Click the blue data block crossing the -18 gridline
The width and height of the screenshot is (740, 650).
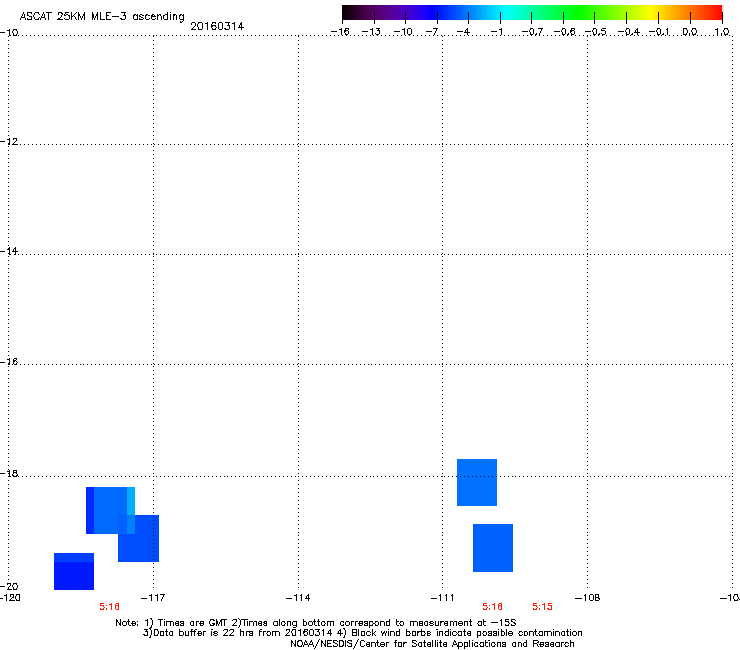pos(477,482)
